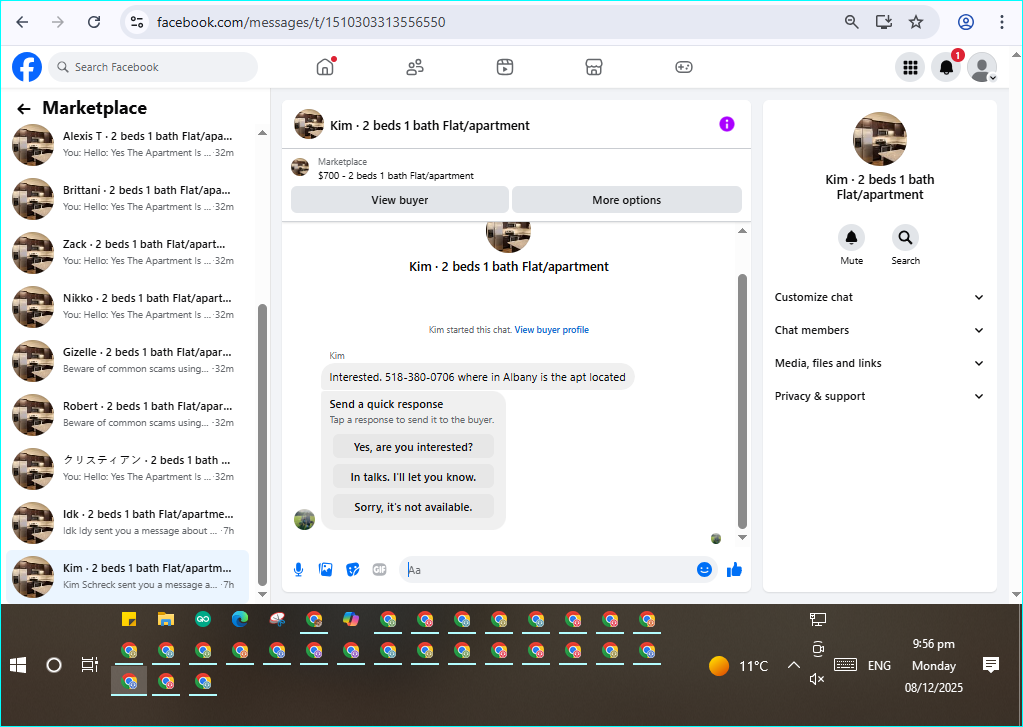Send a thumbs-up like

(734, 570)
